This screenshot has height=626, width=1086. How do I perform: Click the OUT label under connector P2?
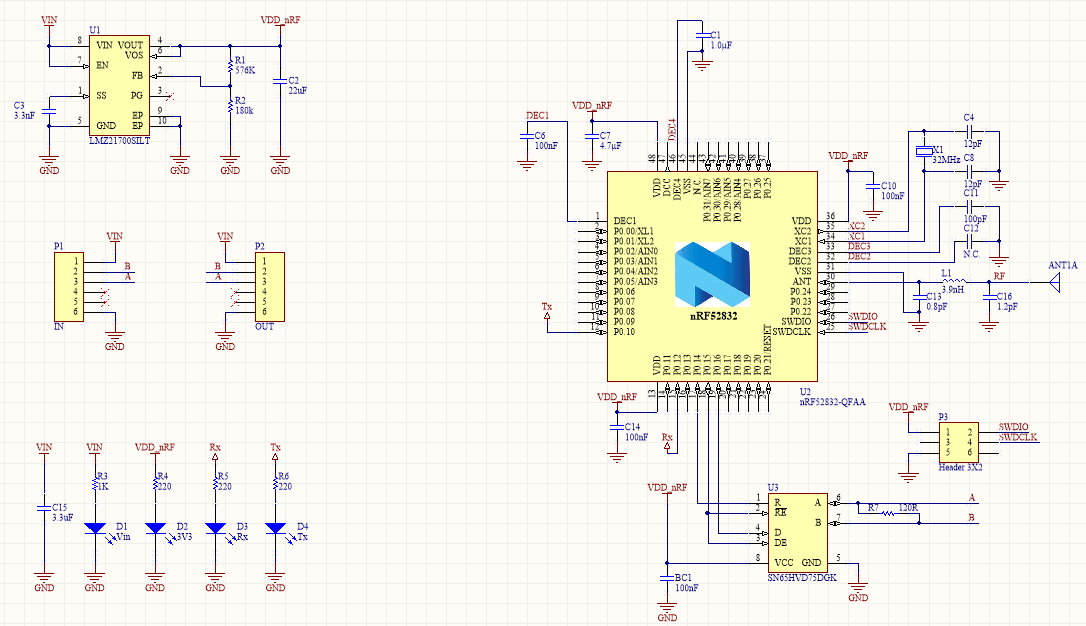click(265, 326)
